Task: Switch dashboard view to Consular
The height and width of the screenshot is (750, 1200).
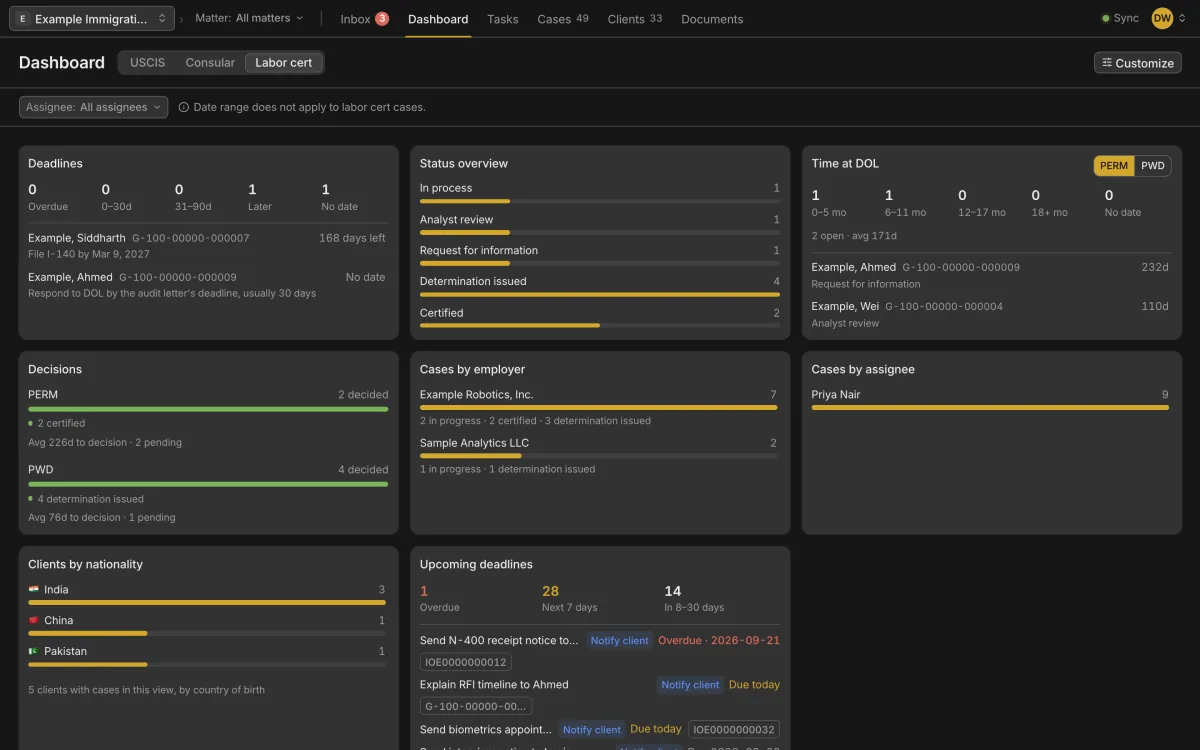Action: coord(210,62)
